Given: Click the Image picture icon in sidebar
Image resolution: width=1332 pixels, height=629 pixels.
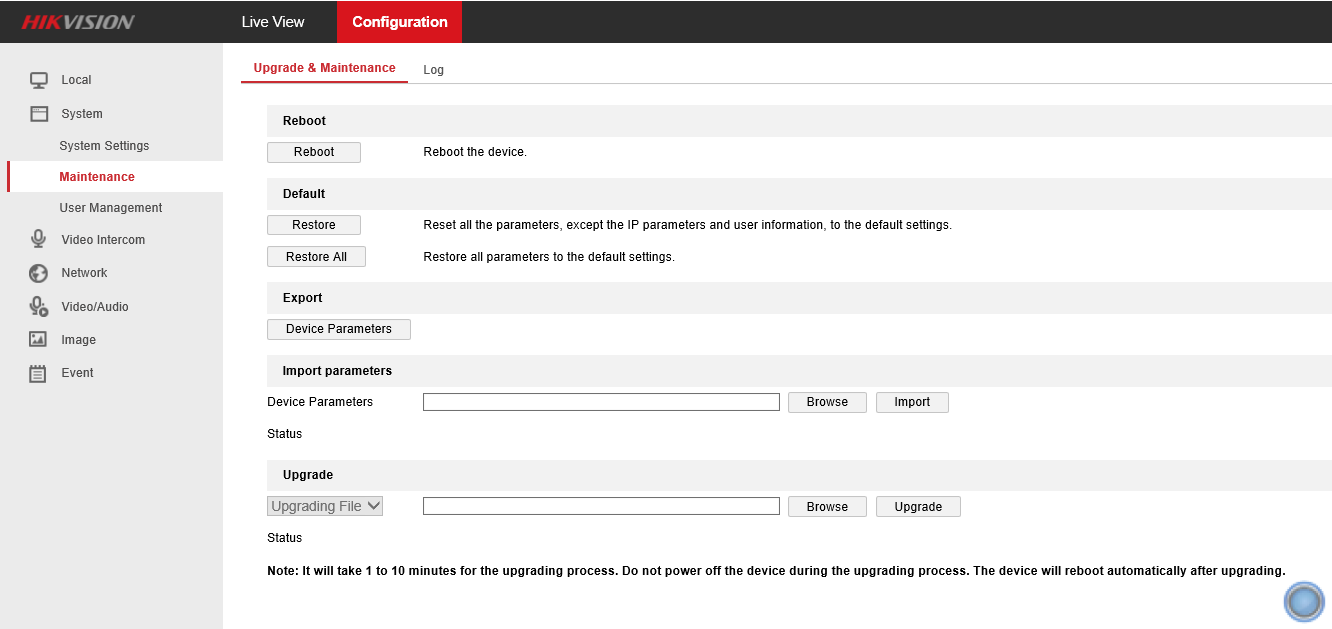Looking at the screenshot, I should (x=39, y=340).
